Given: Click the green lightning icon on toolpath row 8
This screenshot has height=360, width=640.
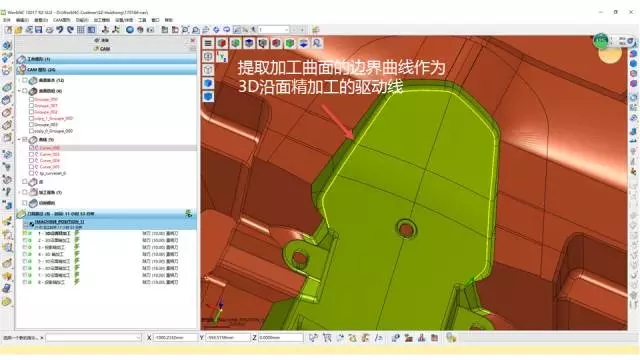Looking at the screenshot, I should coord(77,282).
